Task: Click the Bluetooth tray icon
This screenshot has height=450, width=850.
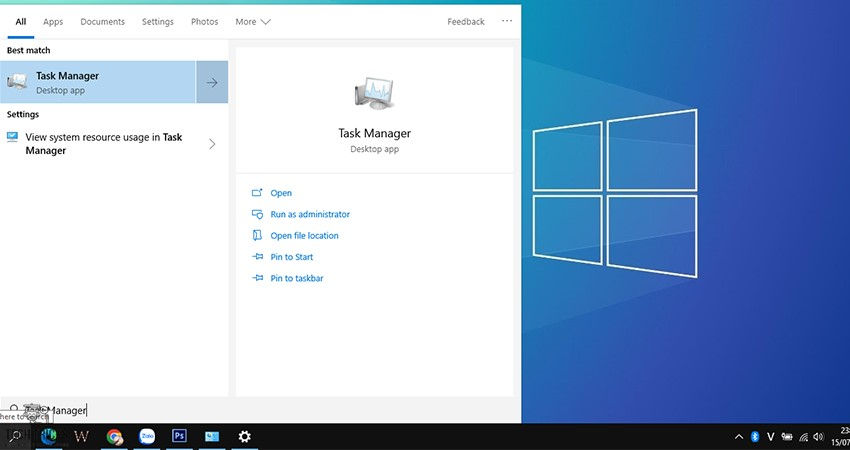Action: [x=755, y=437]
